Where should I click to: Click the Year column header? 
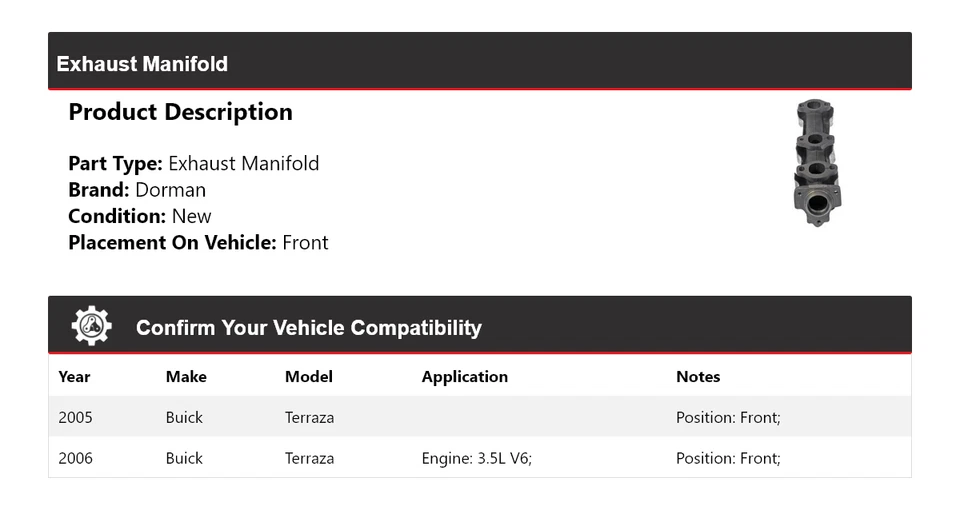(x=74, y=377)
